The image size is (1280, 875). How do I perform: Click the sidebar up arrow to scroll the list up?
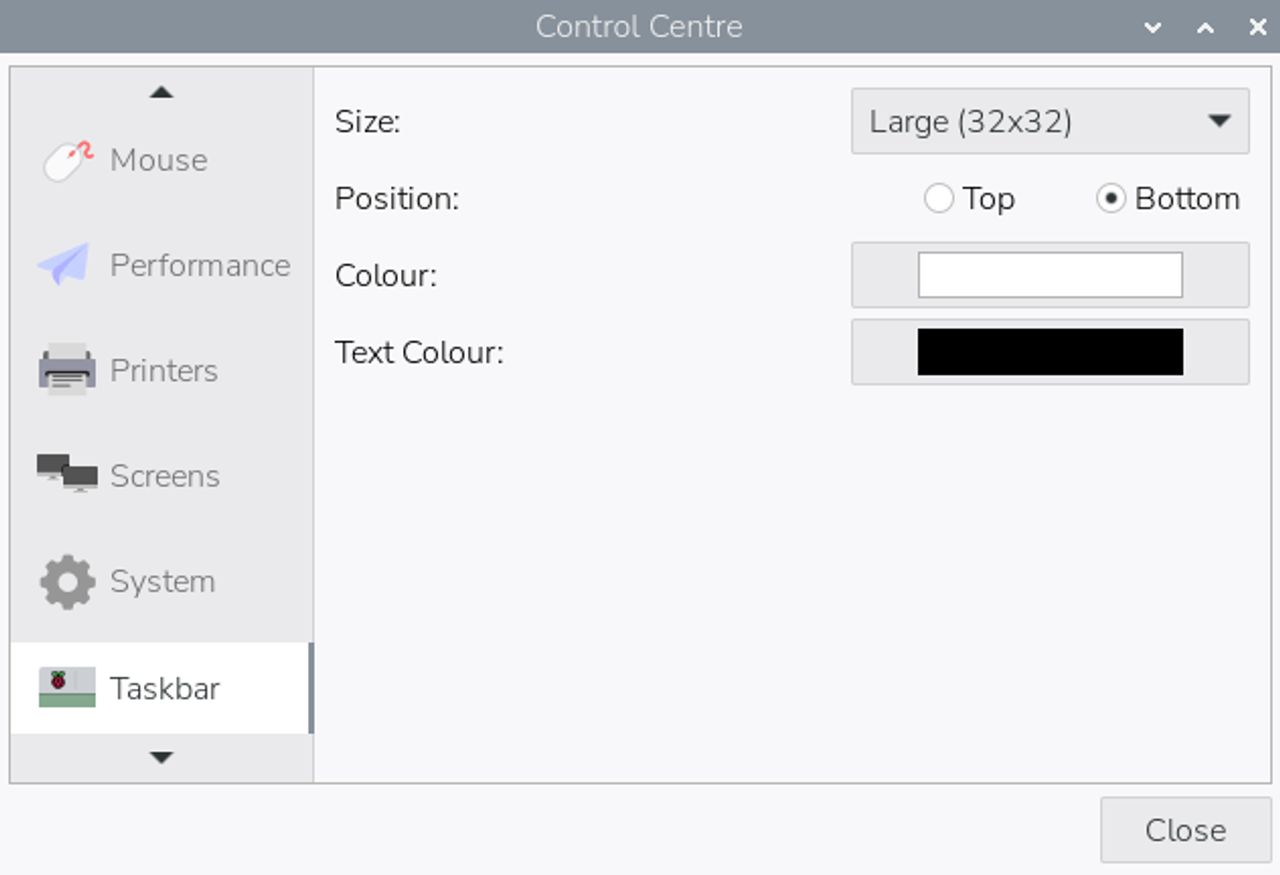161,92
